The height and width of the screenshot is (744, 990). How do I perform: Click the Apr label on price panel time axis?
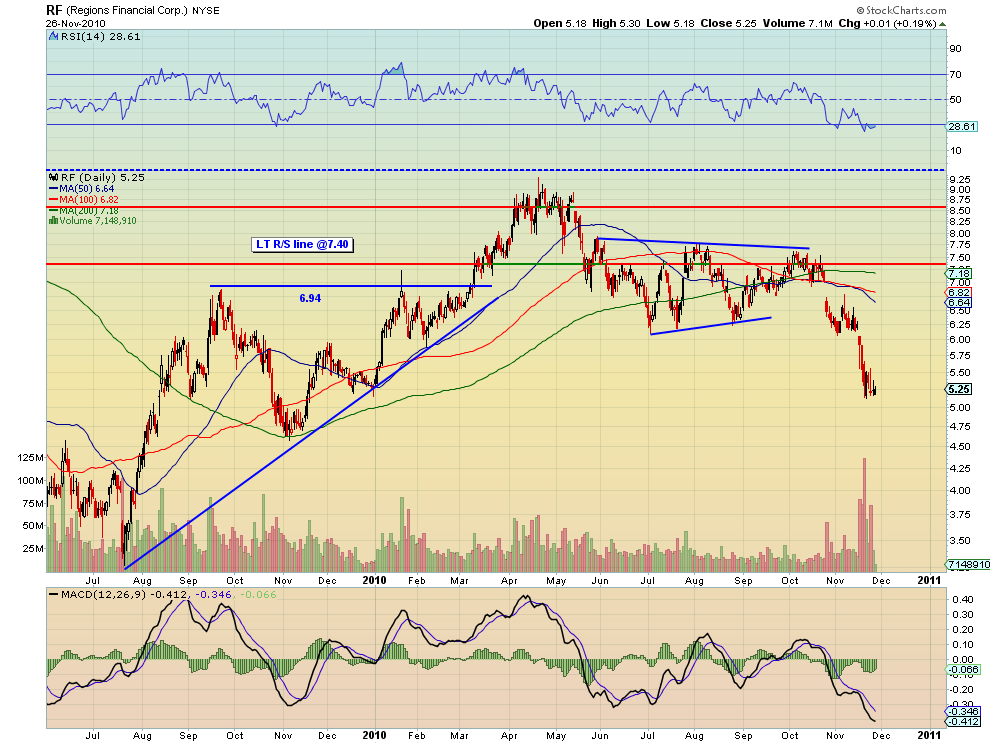tap(509, 580)
